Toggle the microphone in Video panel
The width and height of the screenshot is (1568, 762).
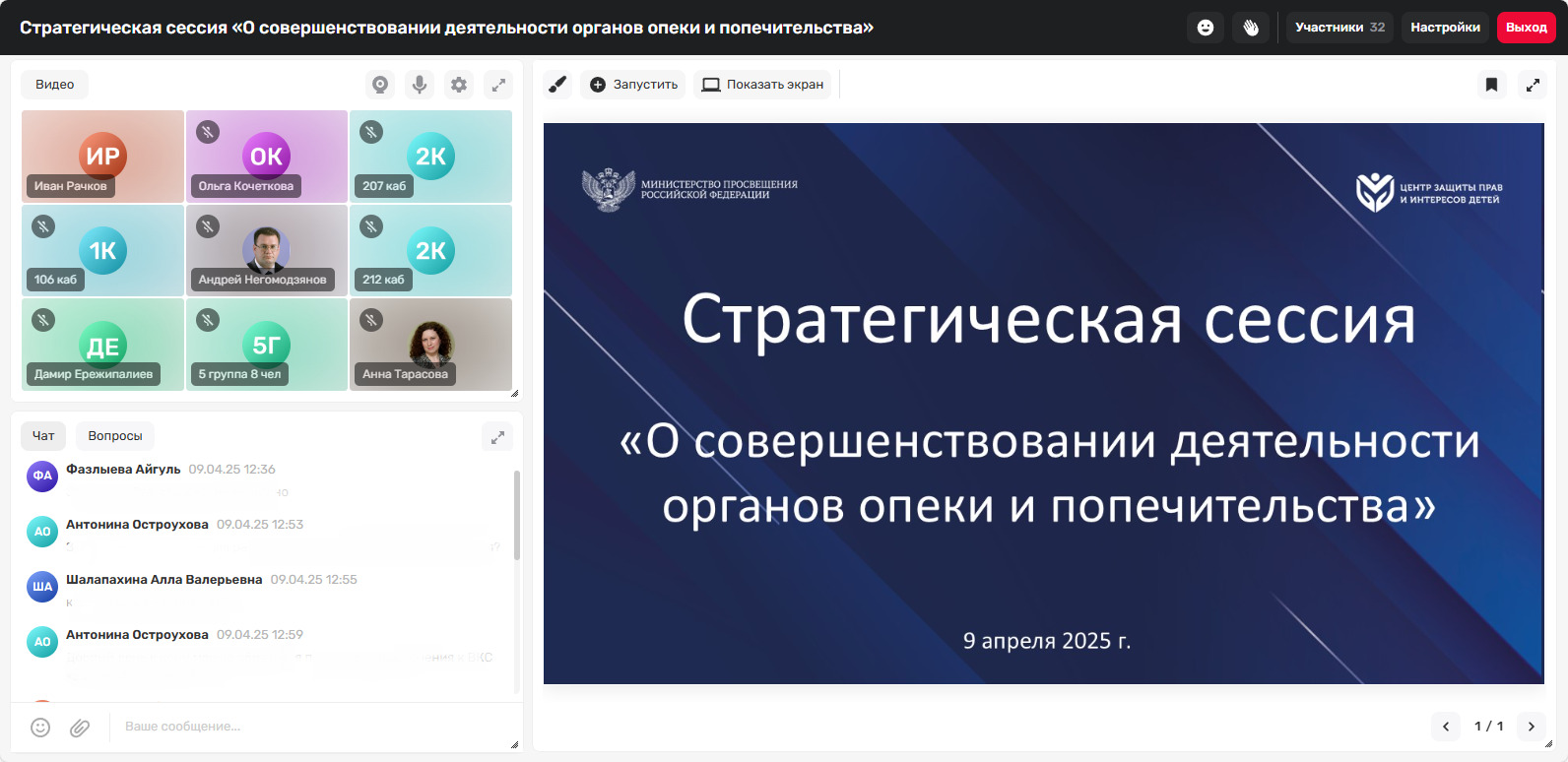coord(420,85)
